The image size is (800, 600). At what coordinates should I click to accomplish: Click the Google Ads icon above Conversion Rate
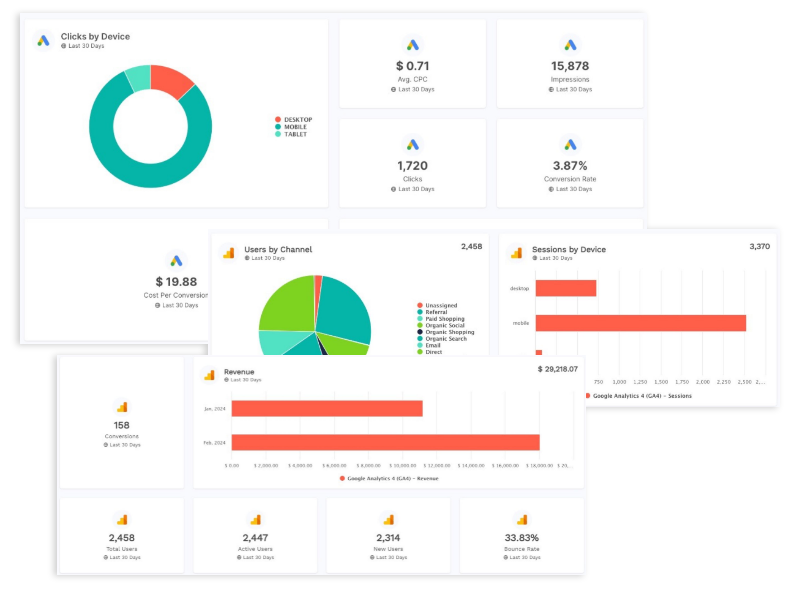(570, 145)
